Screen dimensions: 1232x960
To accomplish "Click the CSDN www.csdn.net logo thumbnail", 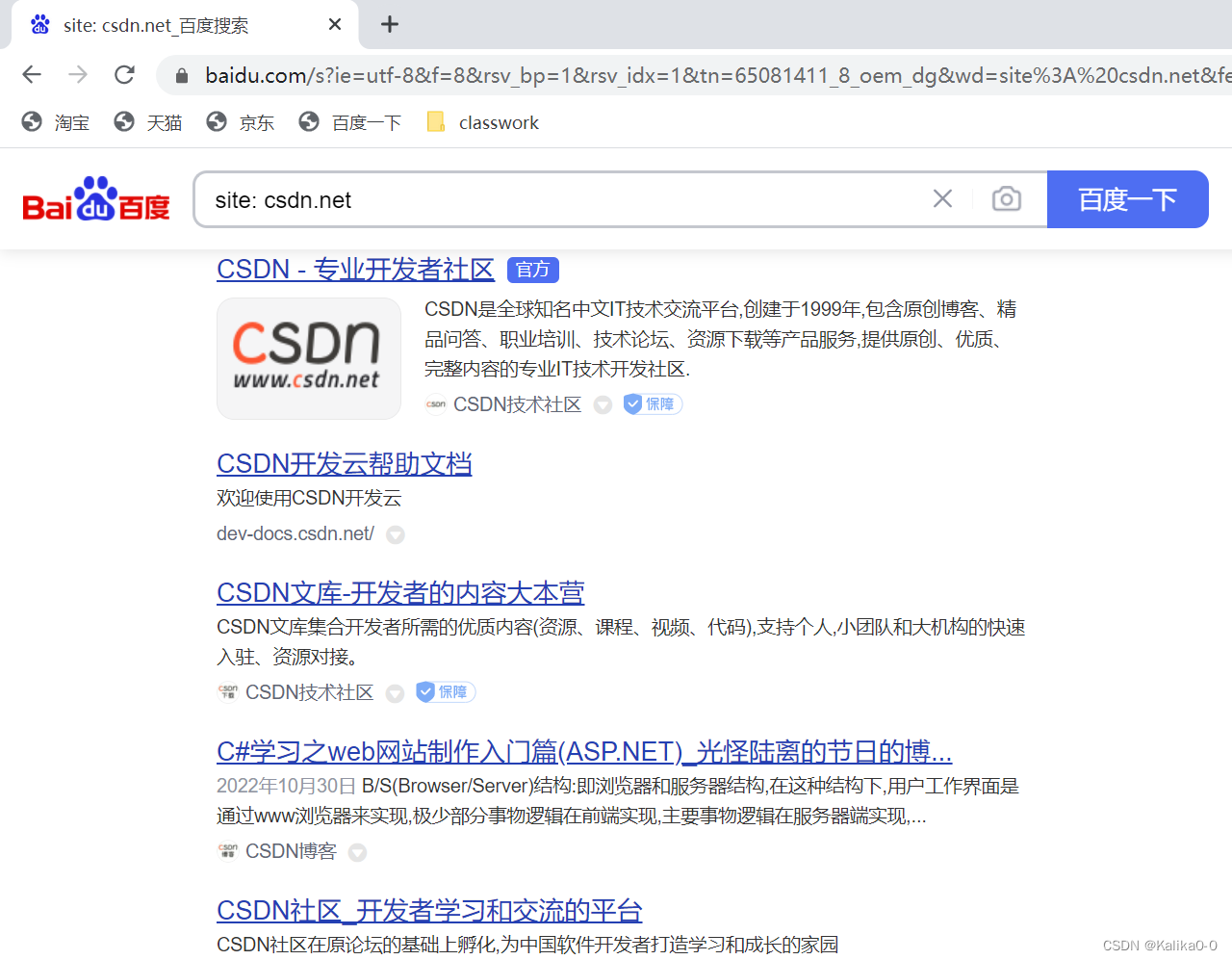I will [x=309, y=358].
